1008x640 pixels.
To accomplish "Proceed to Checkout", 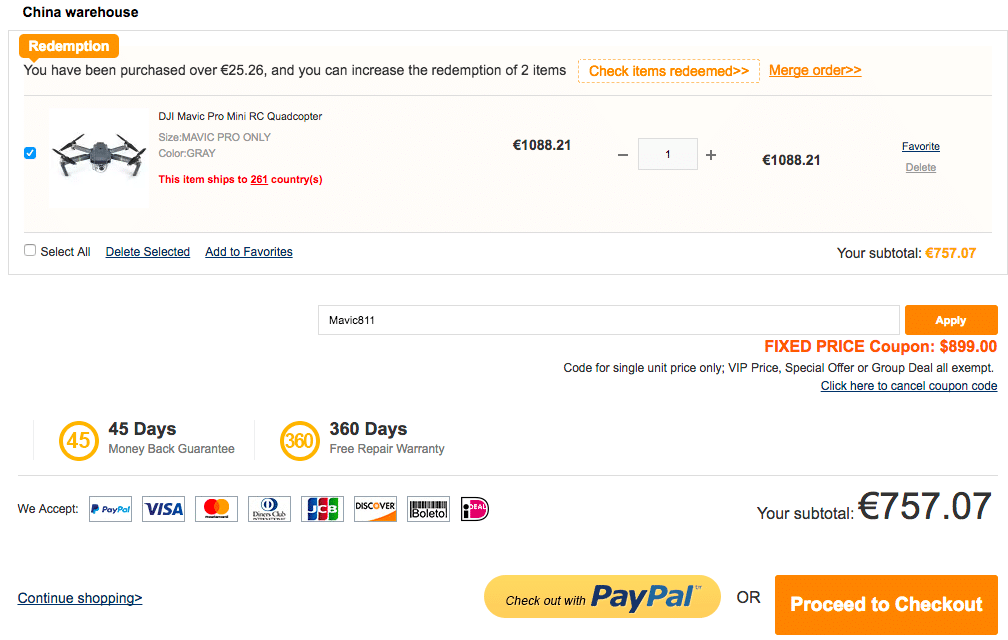I will (x=886, y=604).
